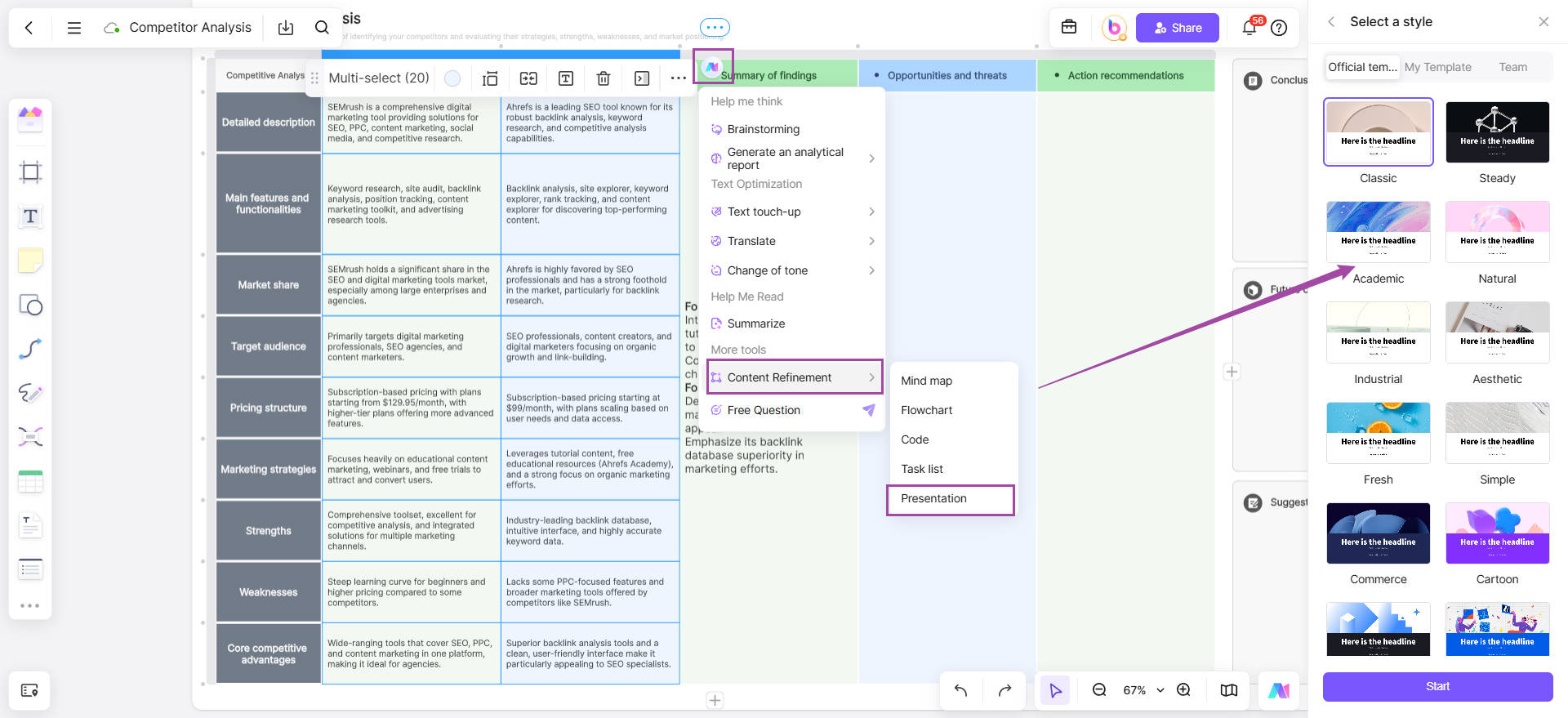Undo the last action

[960, 690]
